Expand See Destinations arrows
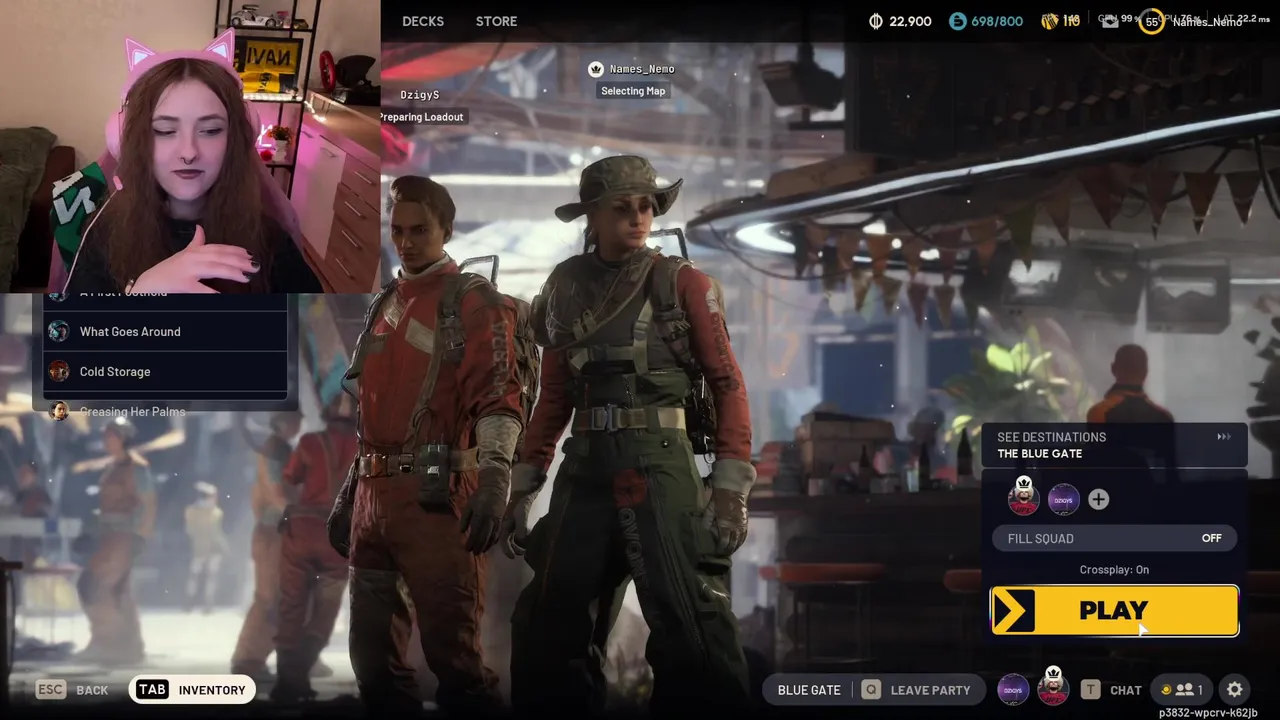The image size is (1280, 720). [x=1223, y=437]
